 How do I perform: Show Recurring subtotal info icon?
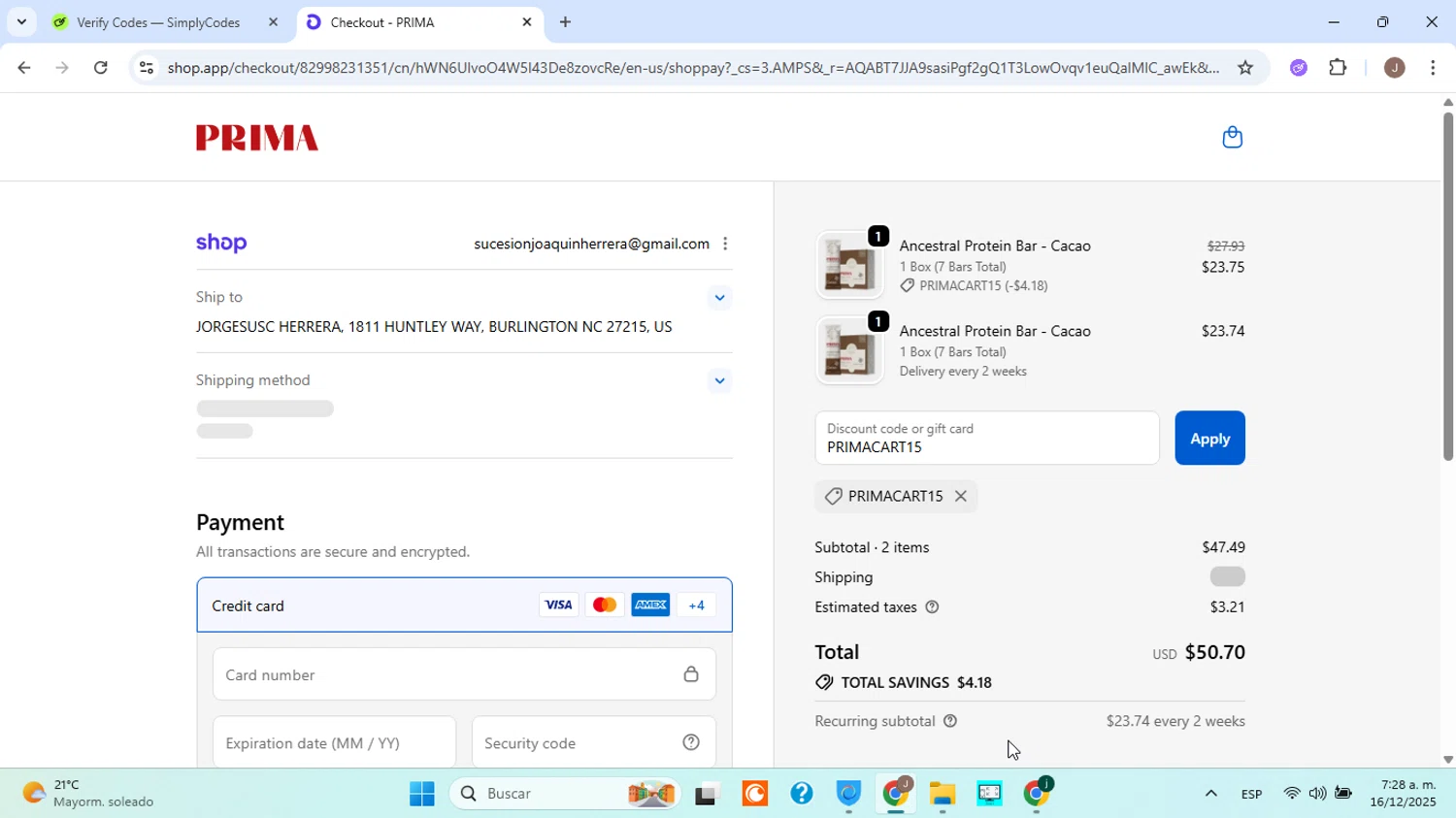point(950,721)
